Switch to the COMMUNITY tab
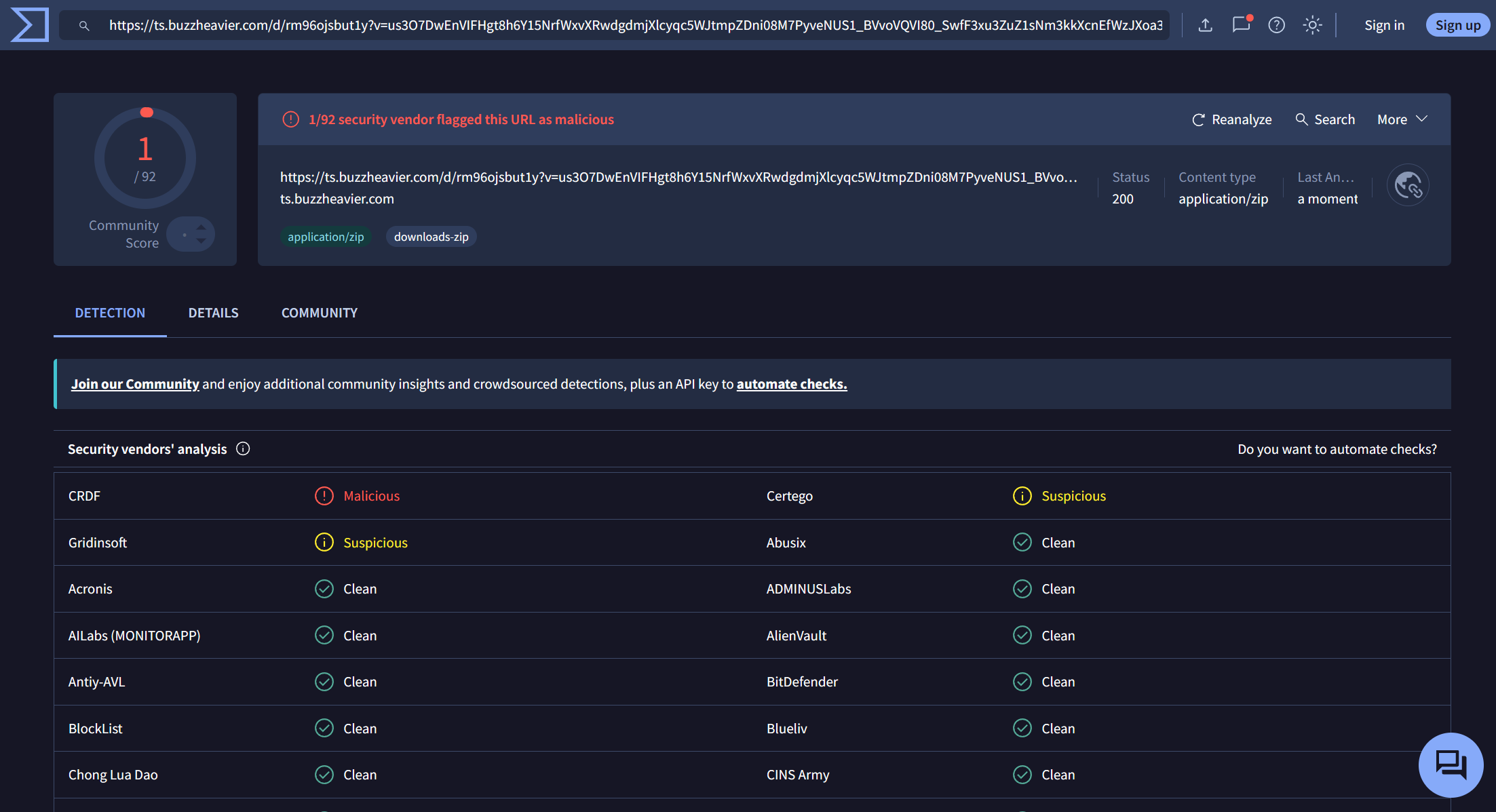 (320, 313)
